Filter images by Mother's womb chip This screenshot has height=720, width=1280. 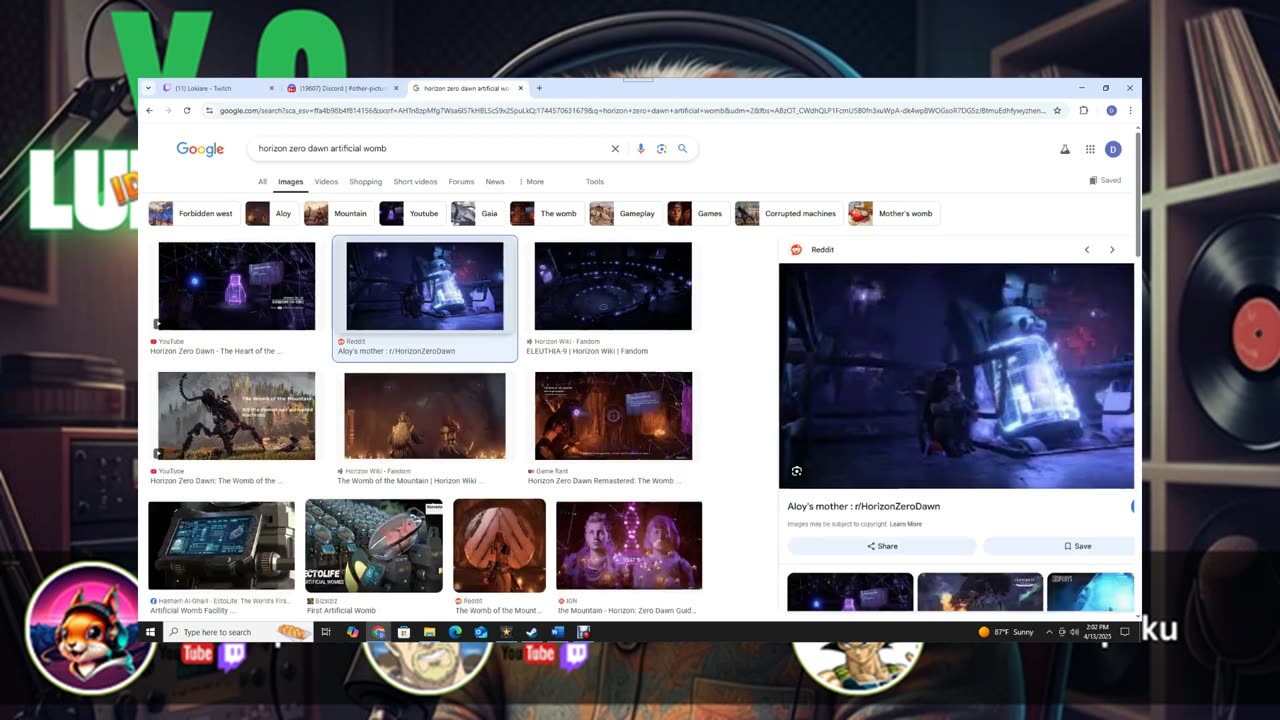point(894,214)
